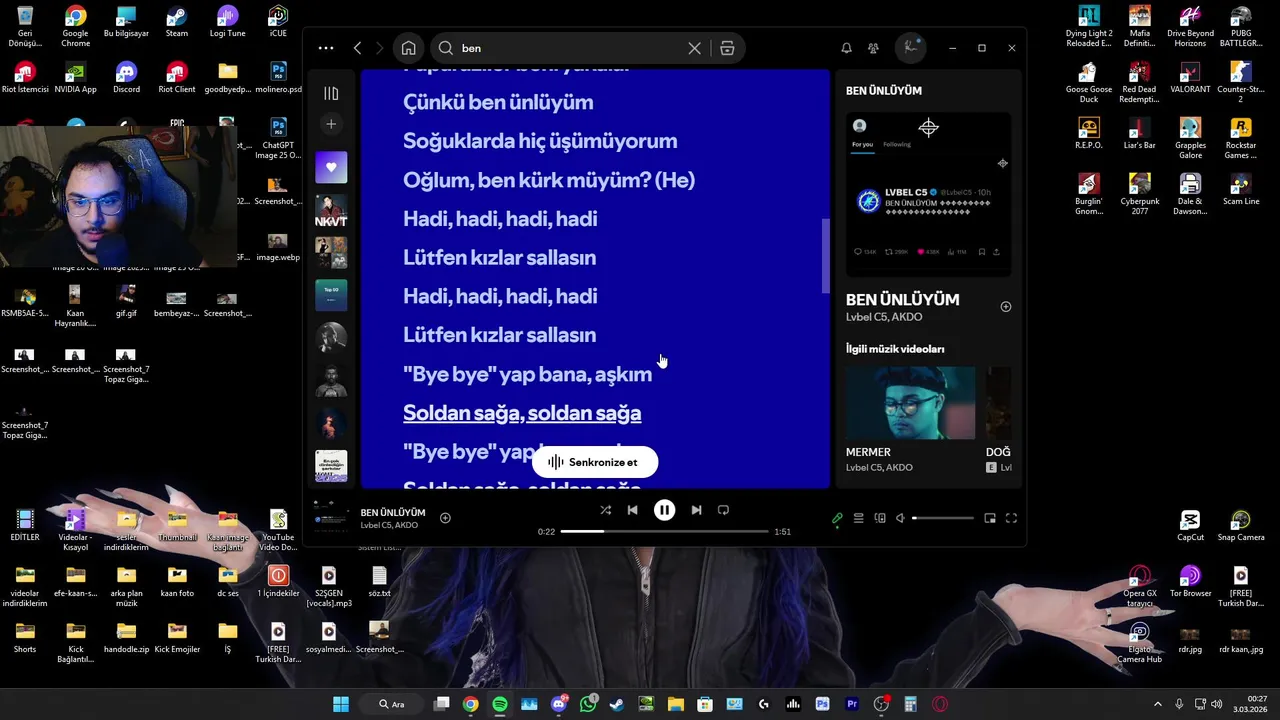Open the Cyberpunk 2077 desktop shortcut
The image size is (1280, 720).
click(1139, 194)
